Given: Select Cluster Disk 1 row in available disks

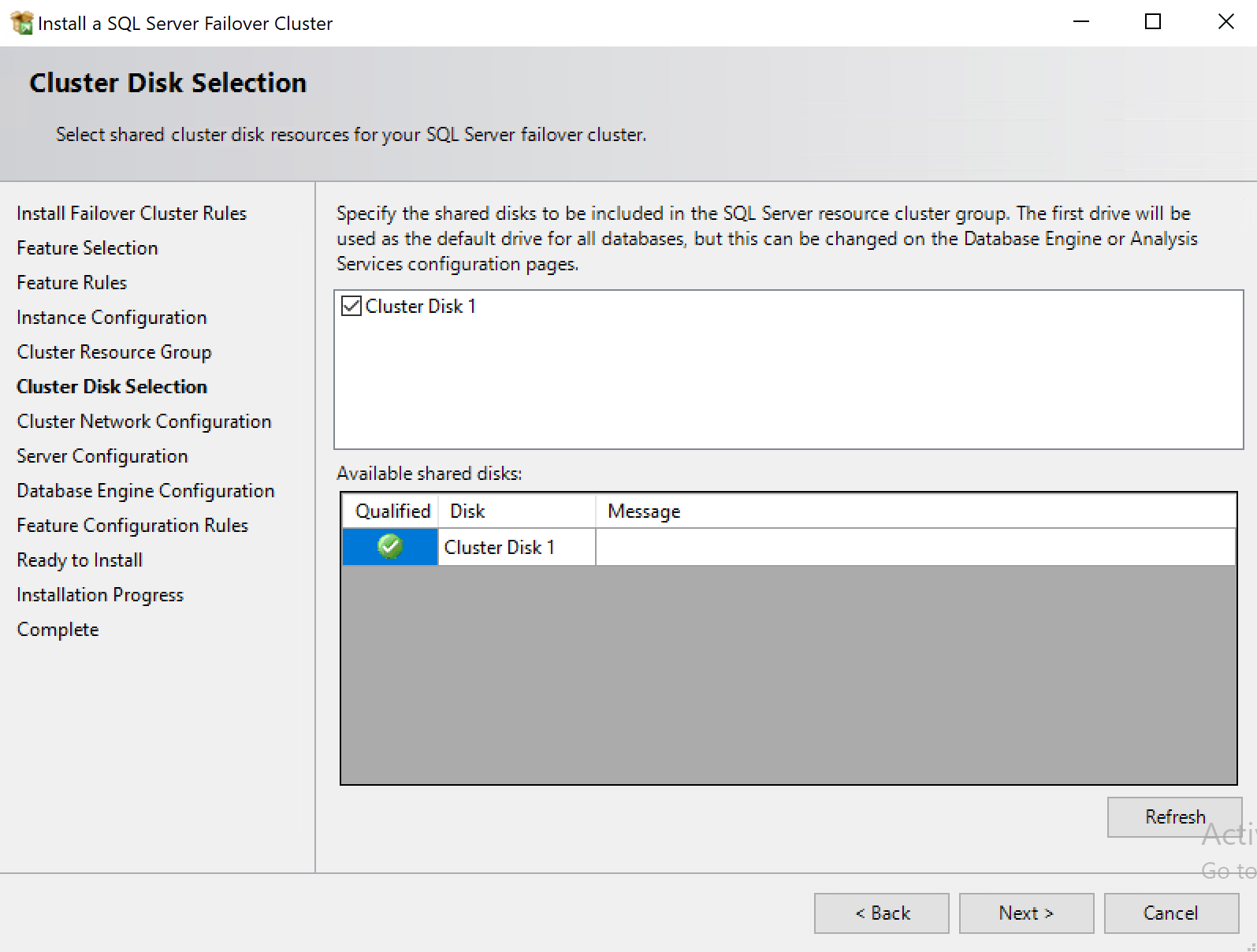Looking at the screenshot, I should pyautogui.click(x=500, y=547).
